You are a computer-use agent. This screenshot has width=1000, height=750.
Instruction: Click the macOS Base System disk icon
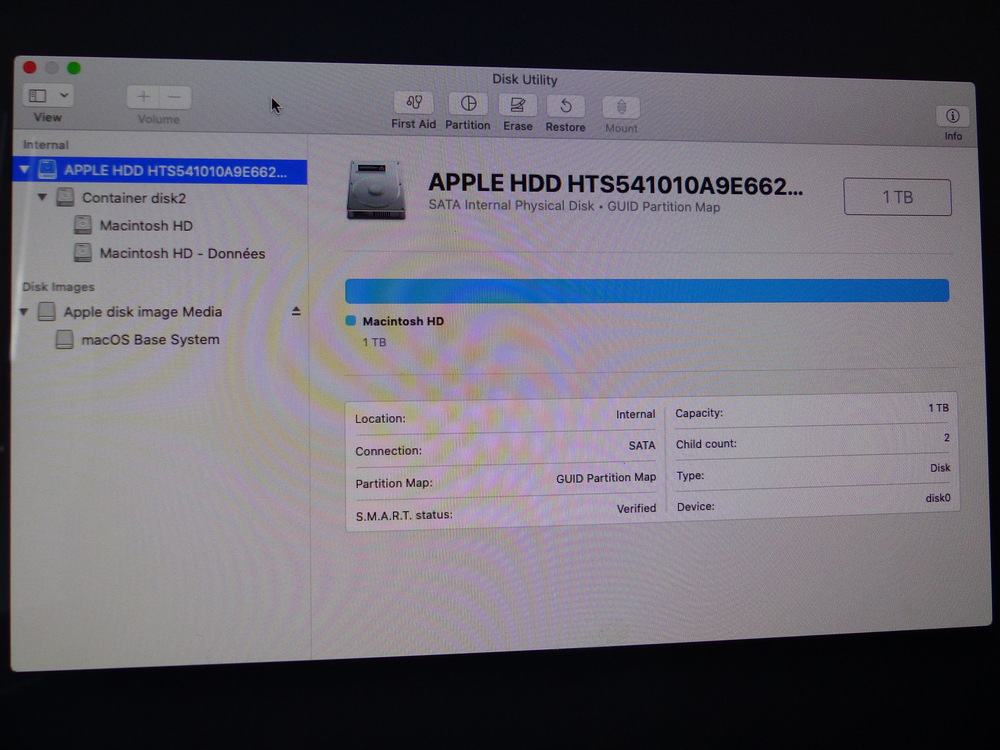click(64, 339)
